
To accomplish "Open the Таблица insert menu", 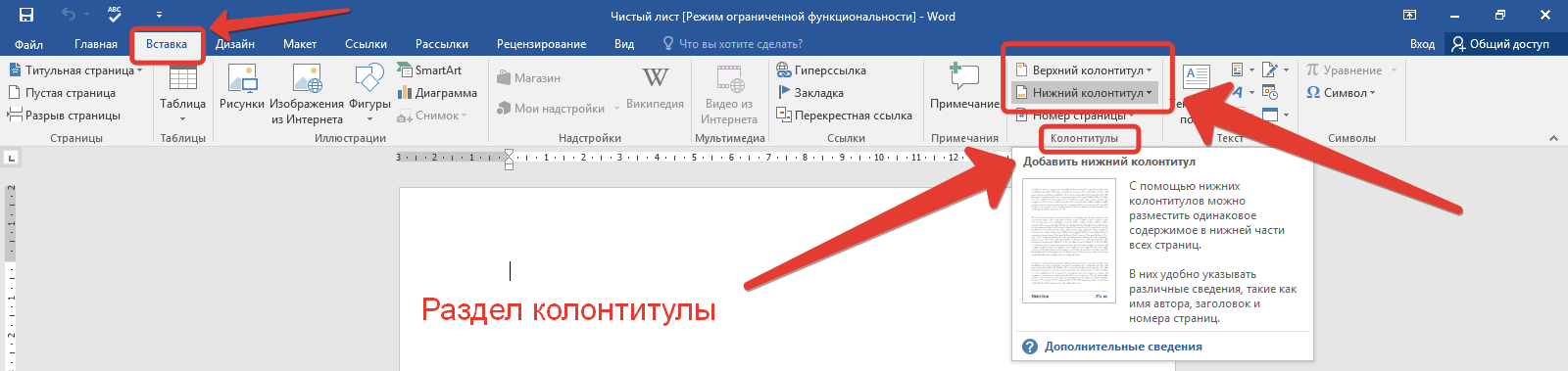I will (183, 93).
